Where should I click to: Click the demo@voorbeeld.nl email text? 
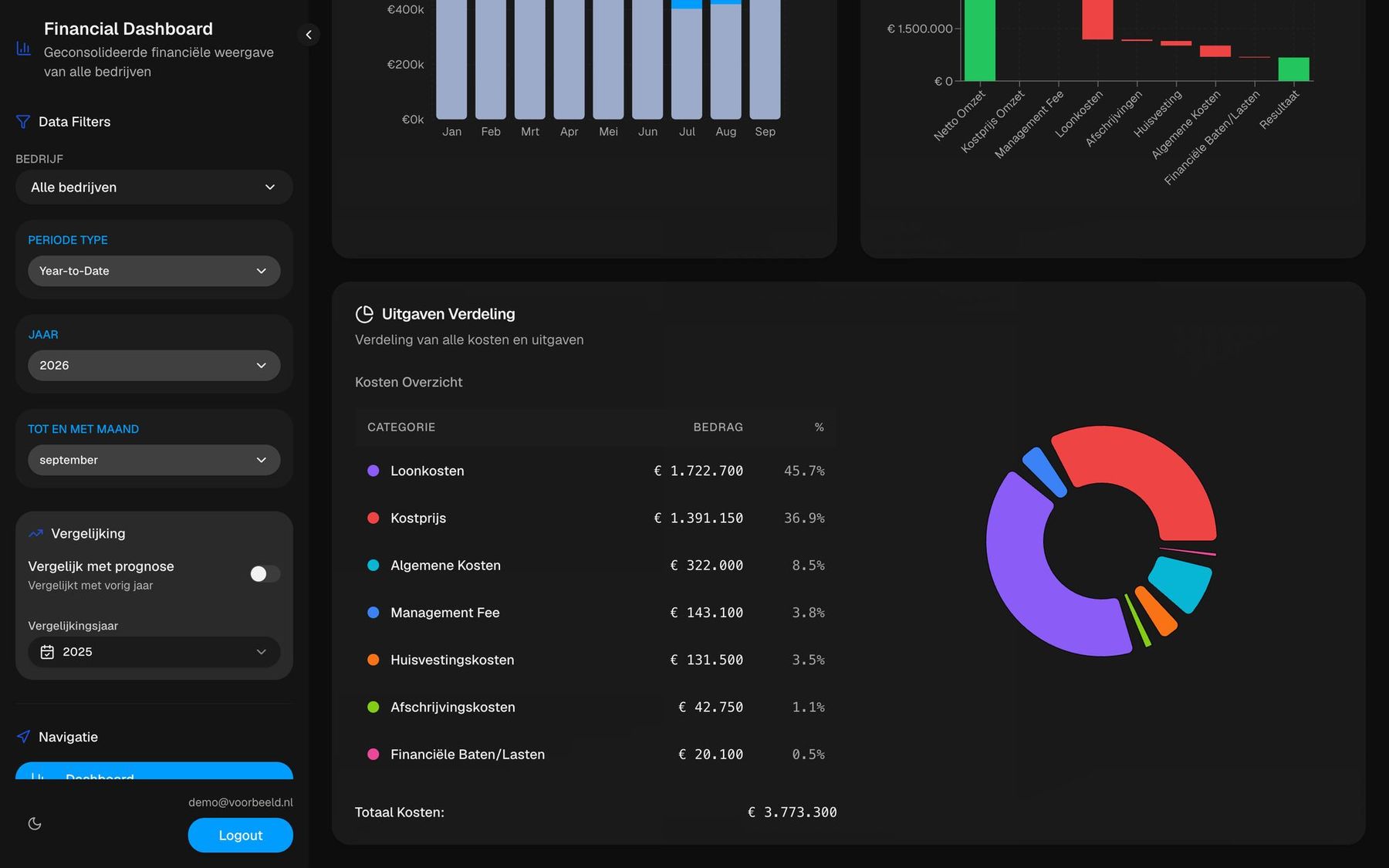pyautogui.click(x=241, y=802)
